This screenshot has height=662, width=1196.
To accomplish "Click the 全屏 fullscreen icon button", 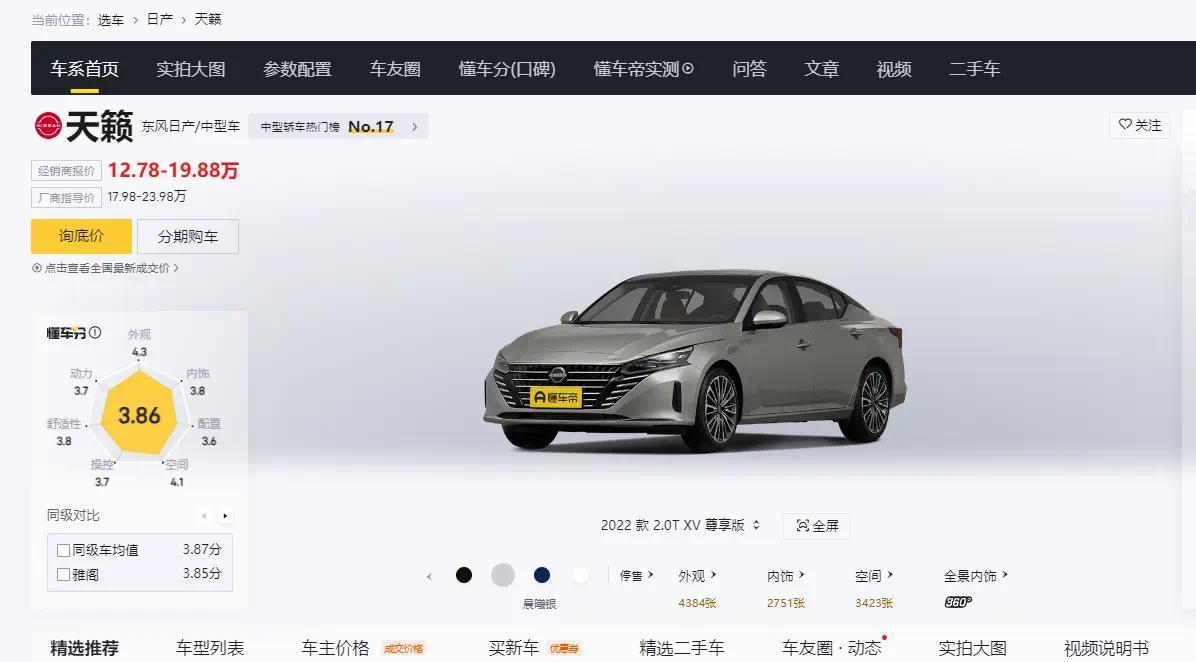I will click(817, 525).
